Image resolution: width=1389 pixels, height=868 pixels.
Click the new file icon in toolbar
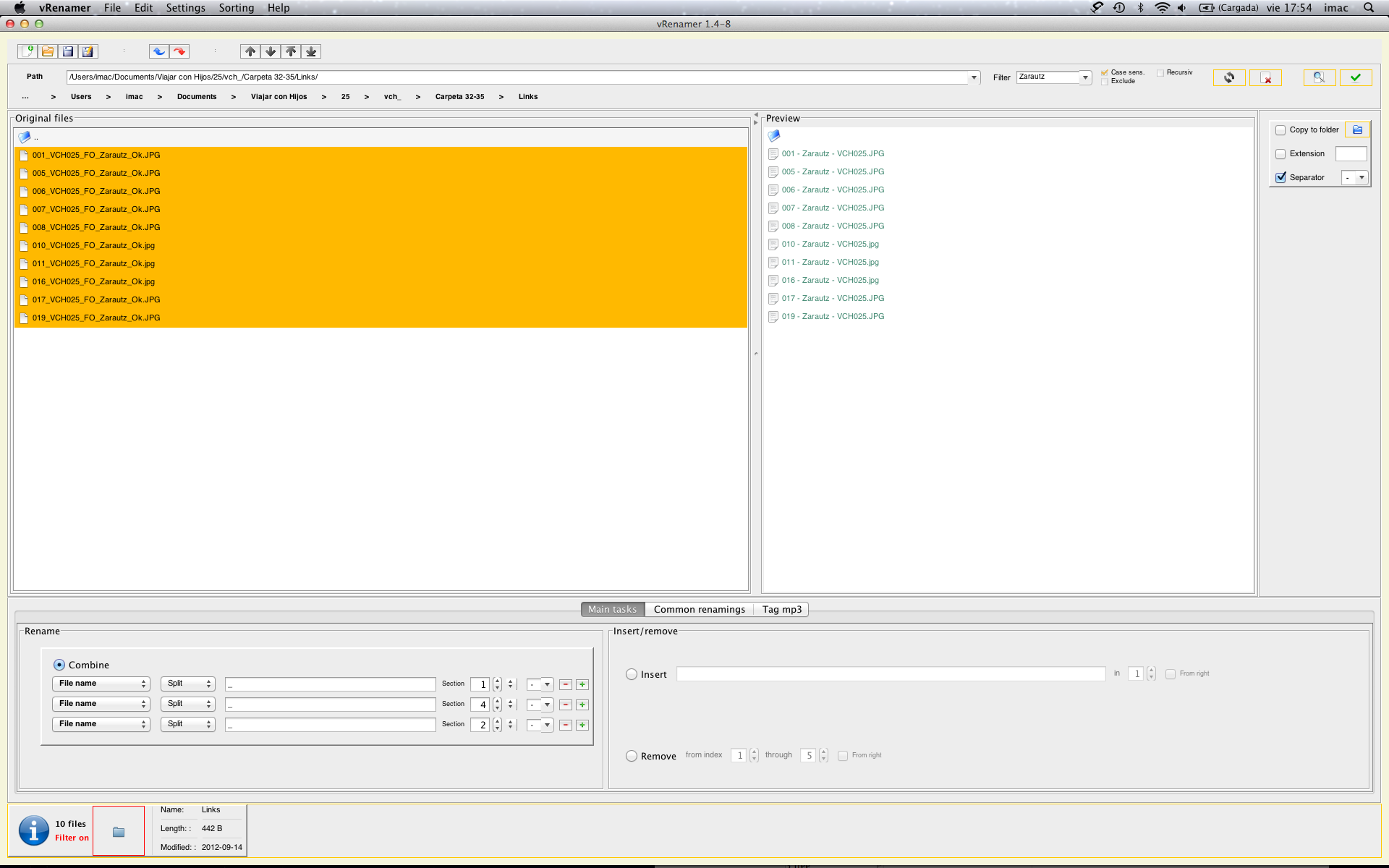click(x=27, y=51)
